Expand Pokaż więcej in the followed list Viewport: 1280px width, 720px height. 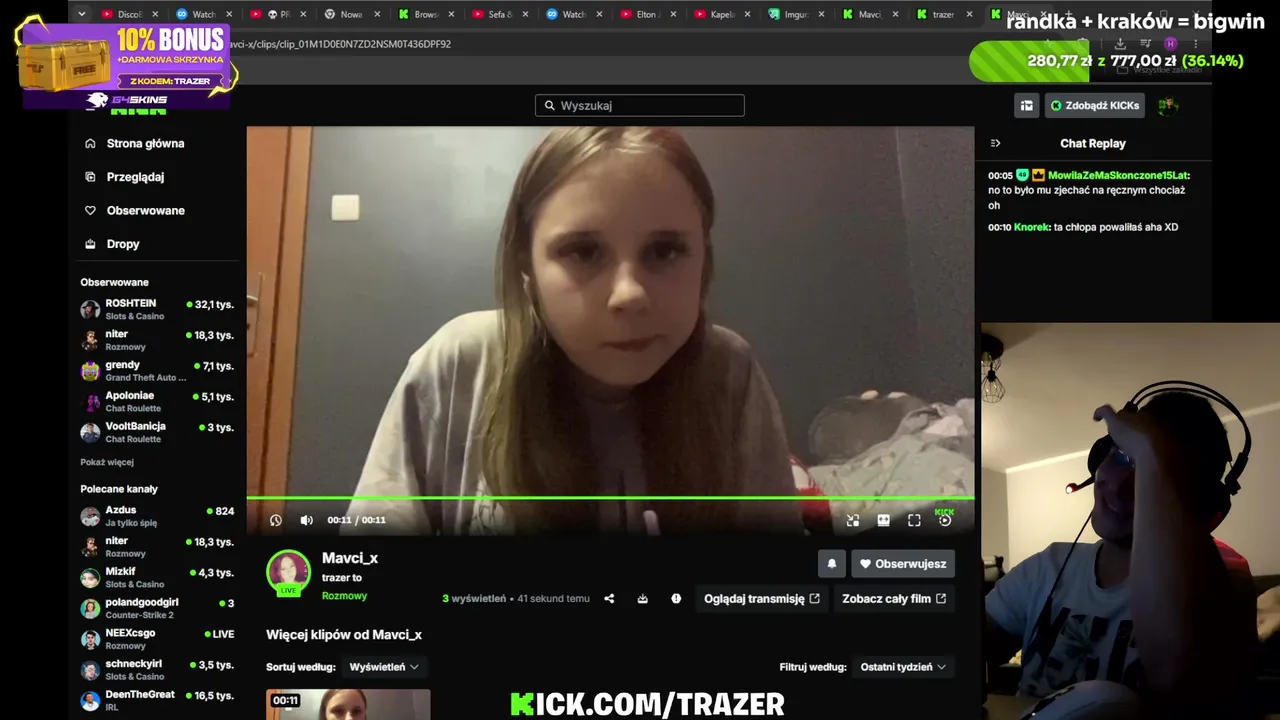coord(107,462)
